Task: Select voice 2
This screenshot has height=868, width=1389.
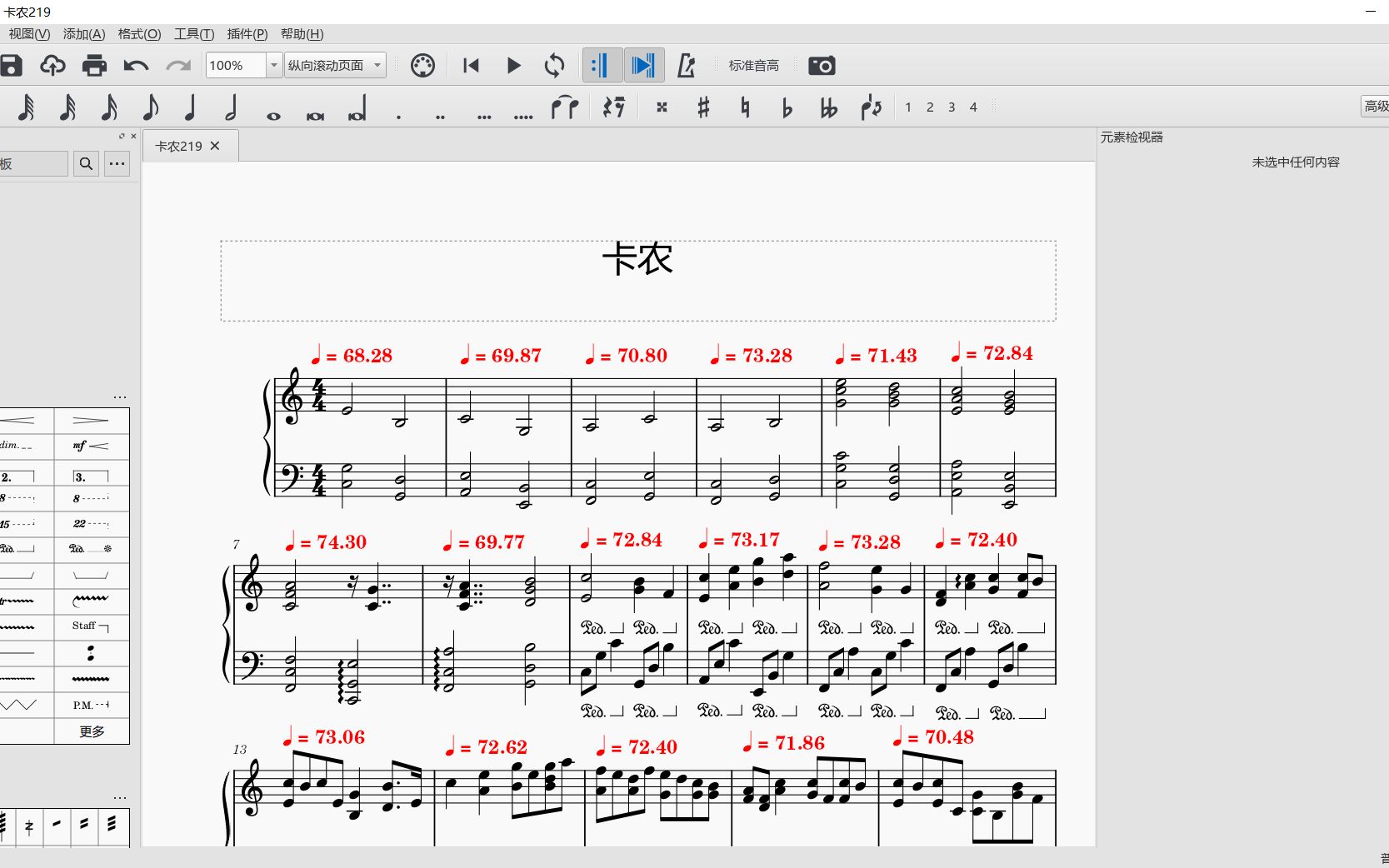Action: click(x=930, y=107)
